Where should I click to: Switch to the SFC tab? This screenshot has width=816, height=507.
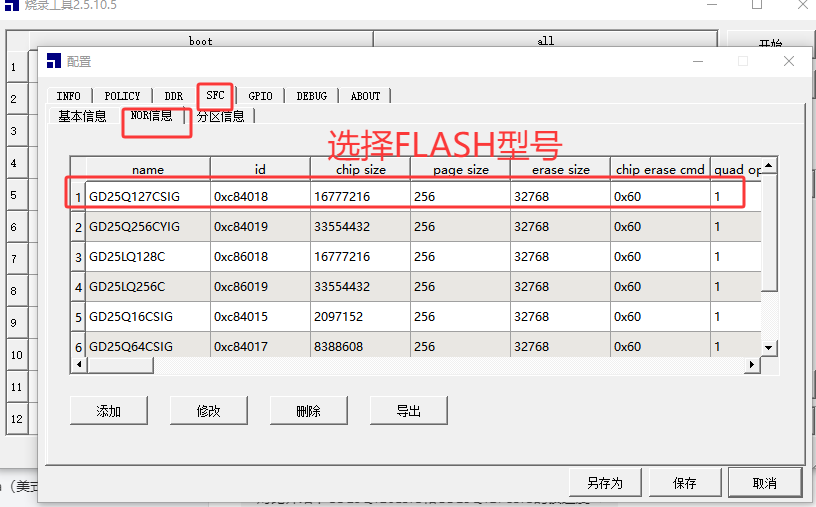[215, 95]
